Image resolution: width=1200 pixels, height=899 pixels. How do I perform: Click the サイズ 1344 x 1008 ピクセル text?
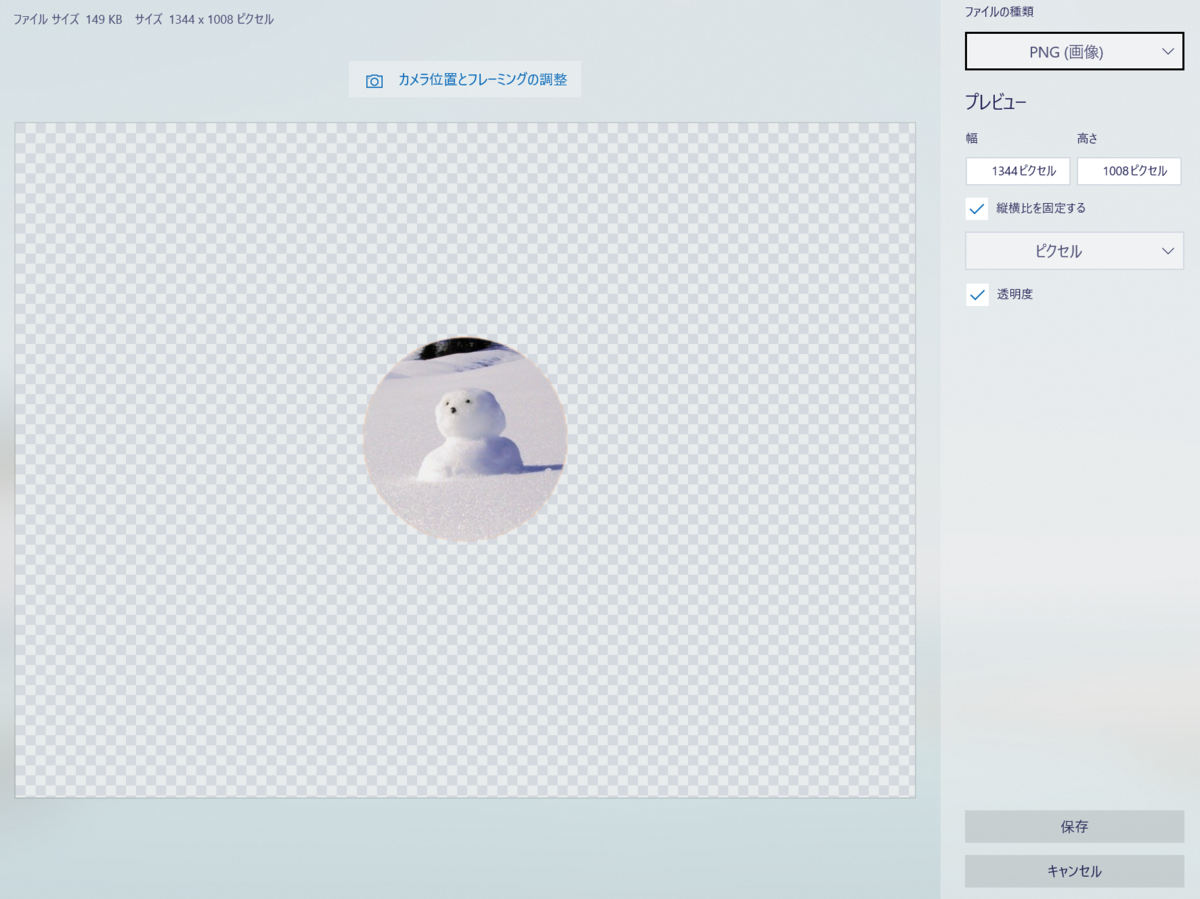[x=204, y=19]
